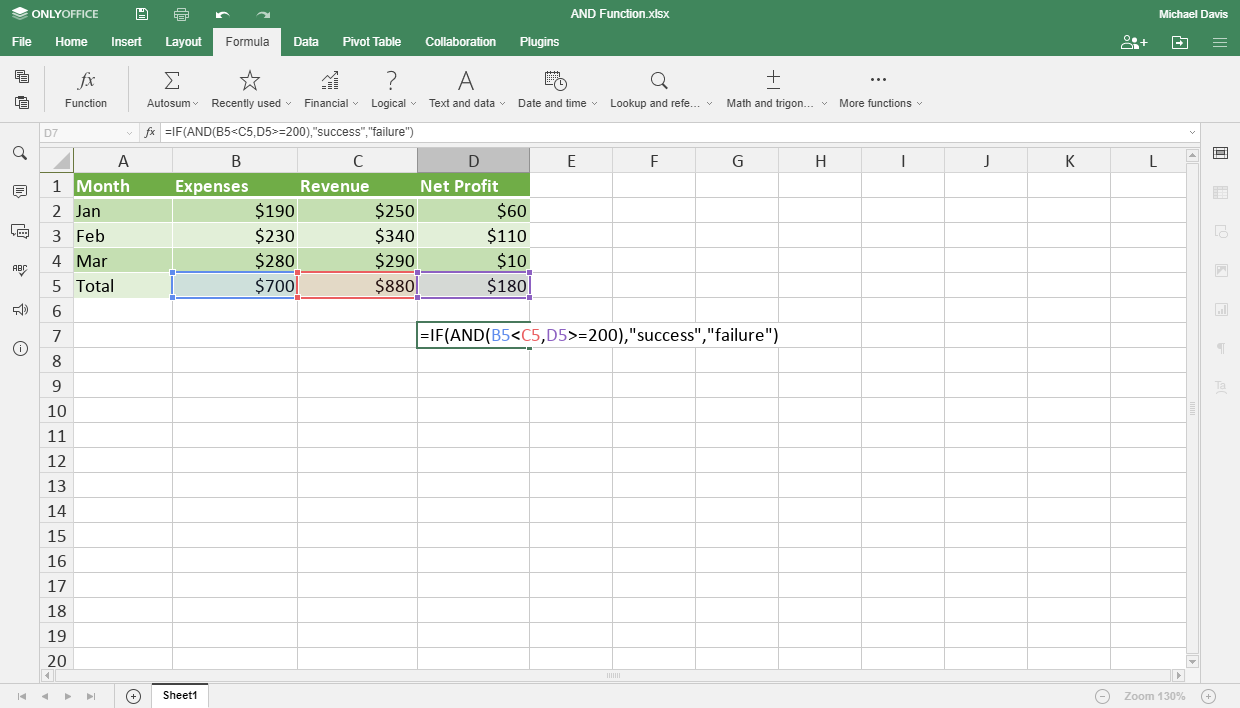Click the Paste icon in toolbar
The width and height of the screenshot is (1240, 708).
[22, 102]
